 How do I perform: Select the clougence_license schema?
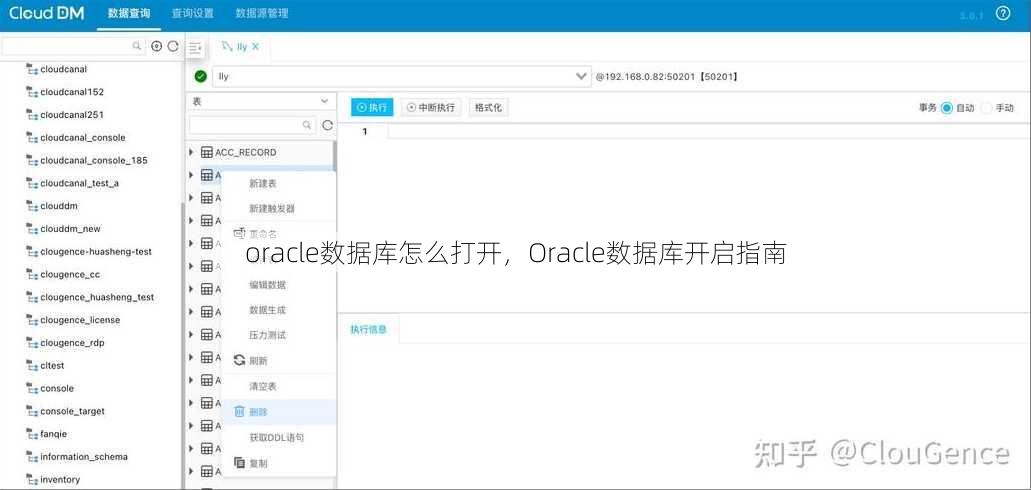pyautogui.click(x=80, y=320)
